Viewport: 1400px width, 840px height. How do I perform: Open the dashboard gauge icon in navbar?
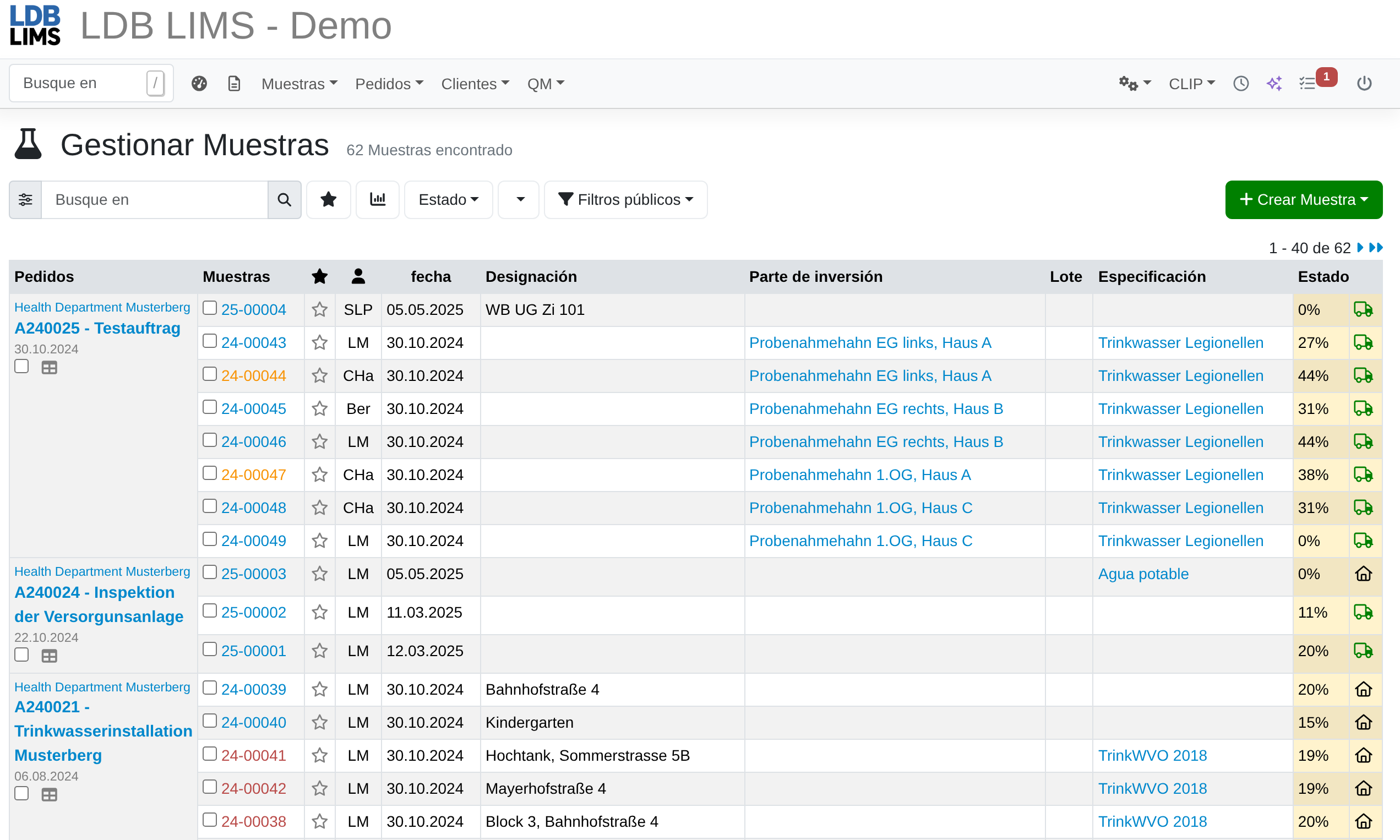pyautogui.click(x=199, y=84)
